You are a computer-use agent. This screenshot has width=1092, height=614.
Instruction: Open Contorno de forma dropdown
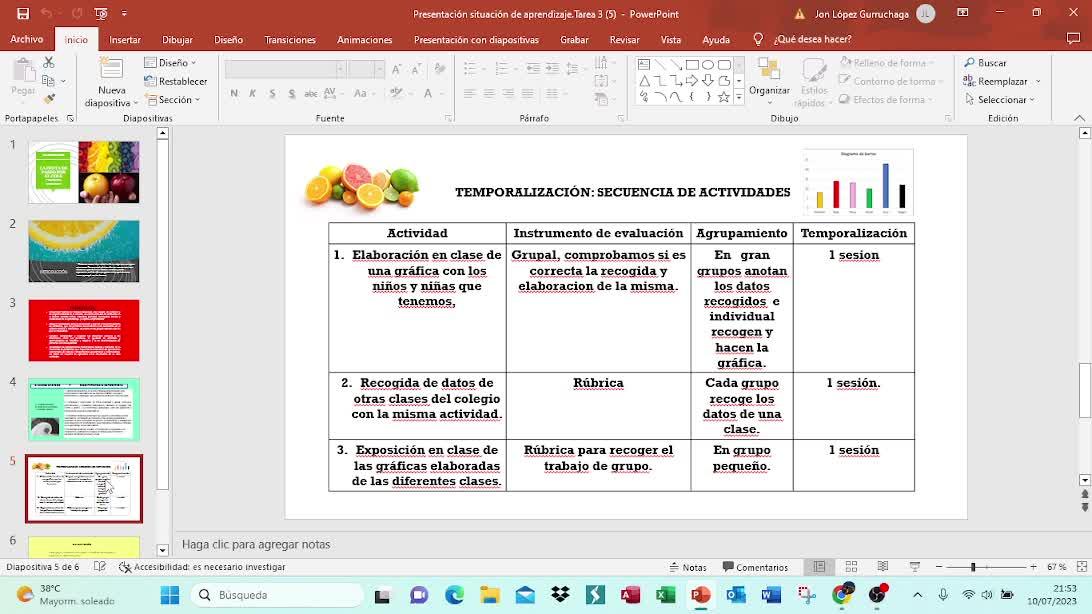tap(891, 81)
